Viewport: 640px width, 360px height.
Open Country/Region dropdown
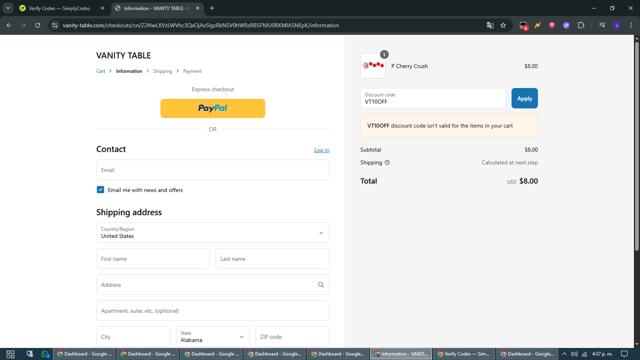213,233
